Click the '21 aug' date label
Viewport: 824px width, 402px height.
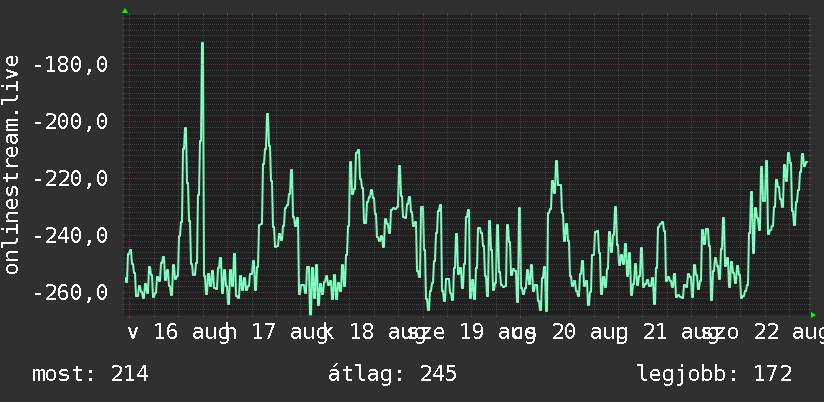coord(679,333)
